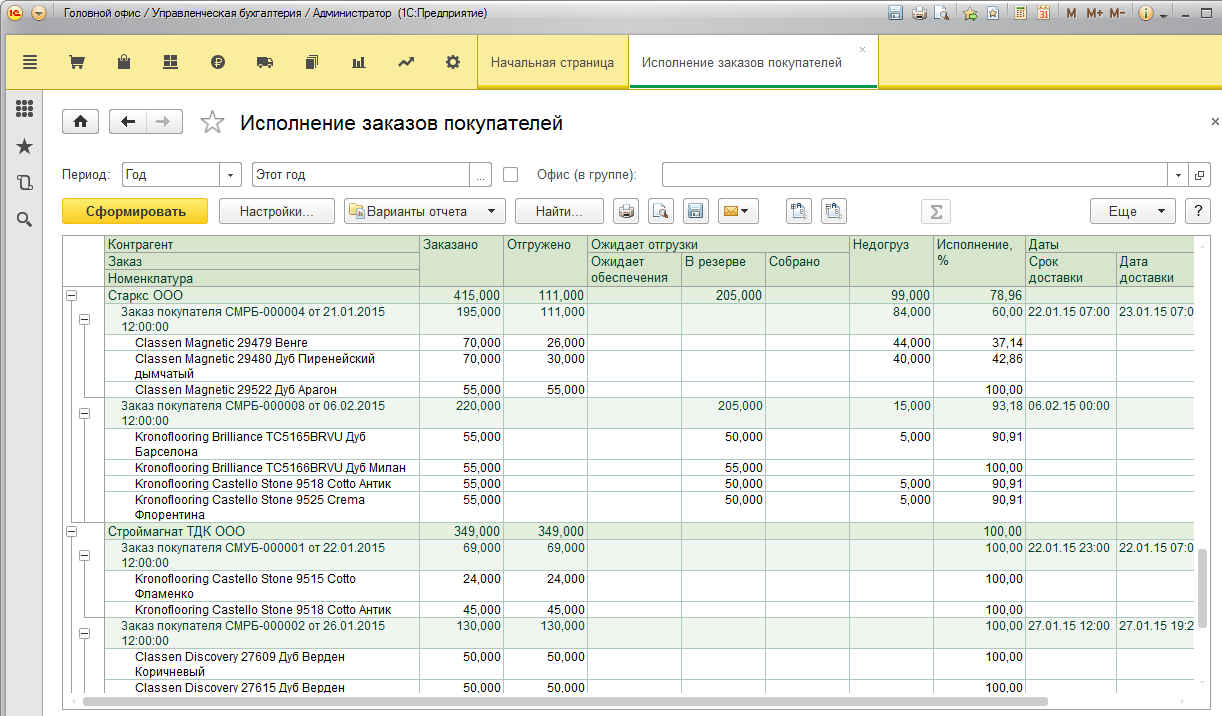Screen dimensions: 1222x716
Task: Open the trend line analytics section
Action: [406, 62]
